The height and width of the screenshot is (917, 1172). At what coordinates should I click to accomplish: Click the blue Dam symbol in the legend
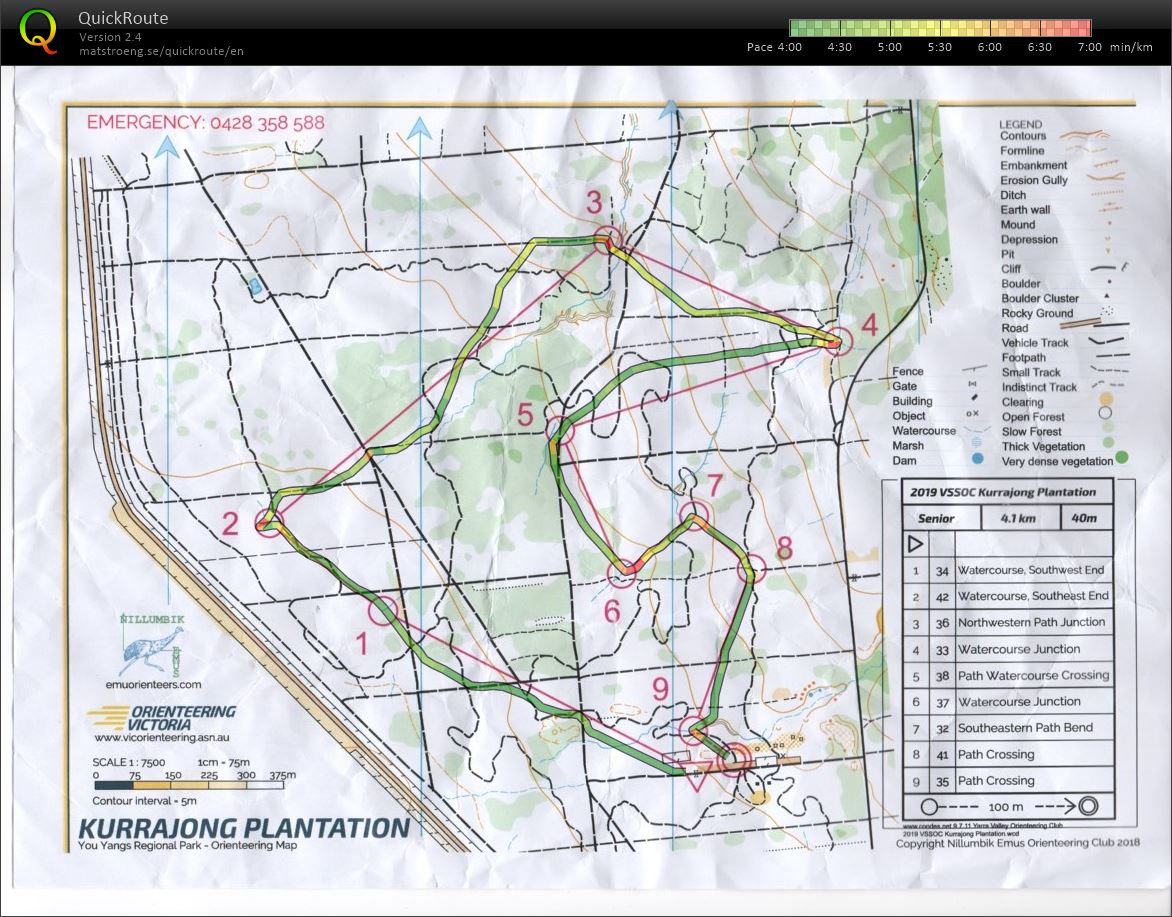point(979,459)
